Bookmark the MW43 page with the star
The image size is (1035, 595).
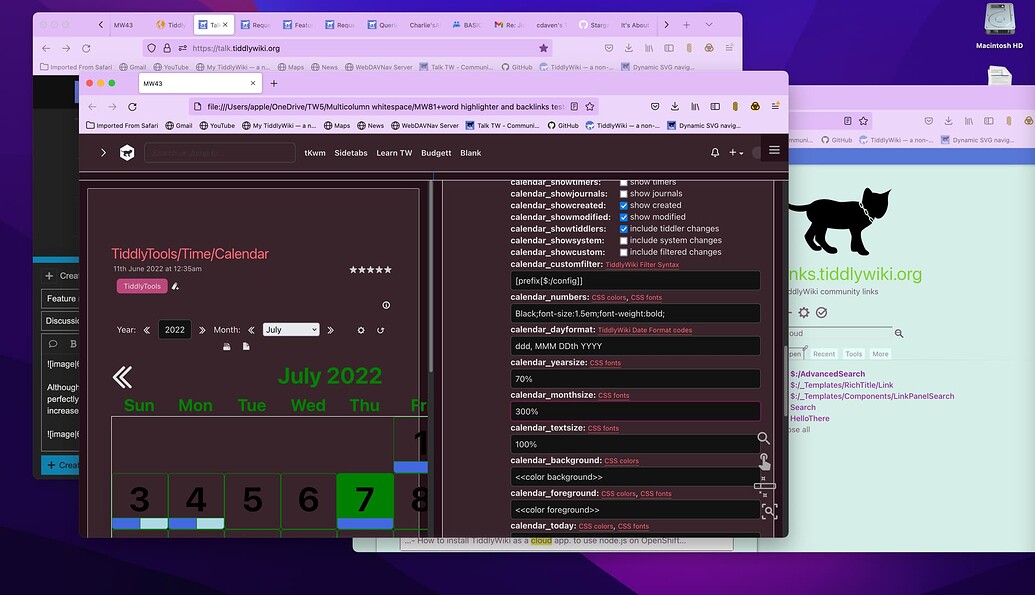[590, 106]
